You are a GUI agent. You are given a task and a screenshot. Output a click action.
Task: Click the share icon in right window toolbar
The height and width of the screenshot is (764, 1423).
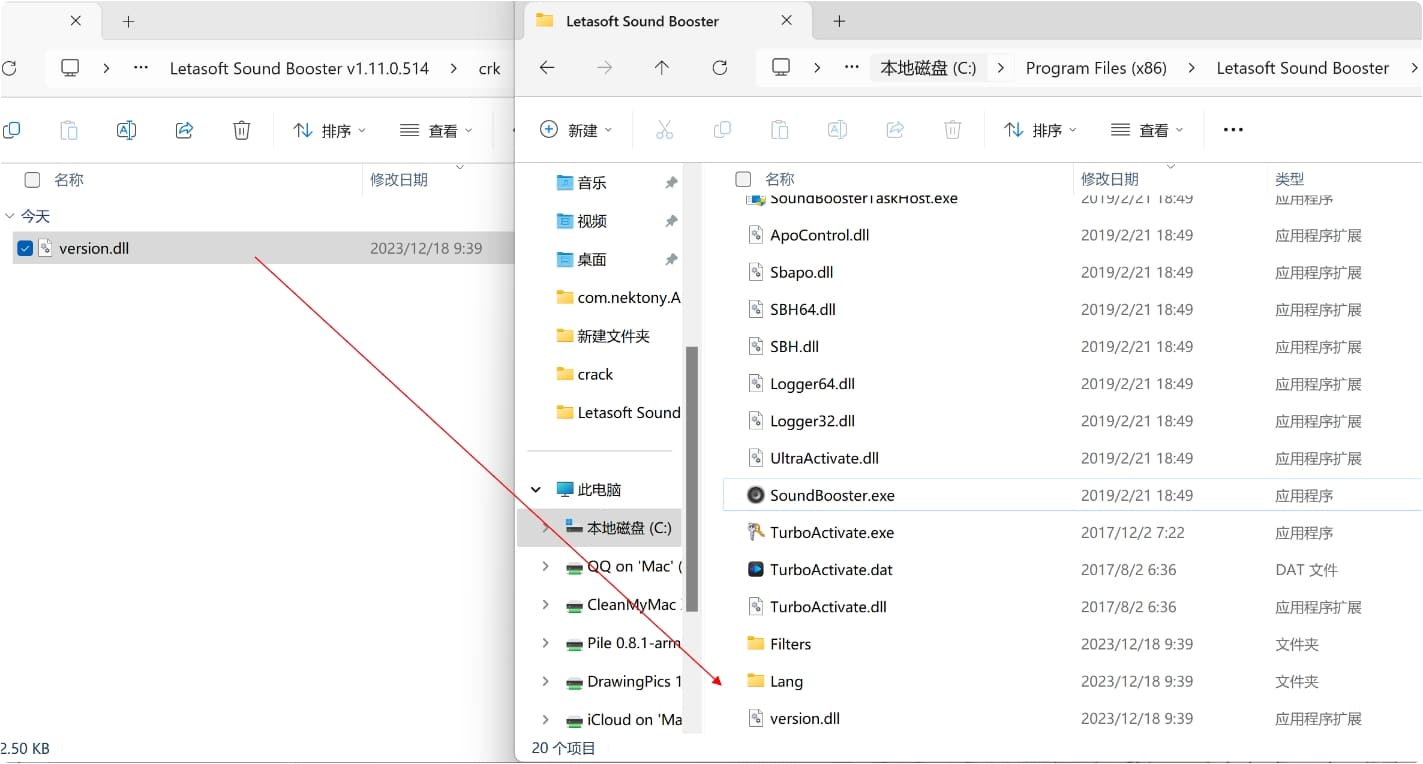[895, 130]
